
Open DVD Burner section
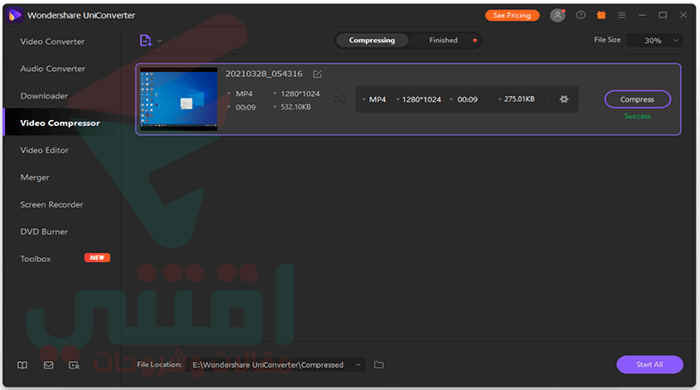click(44, 232)
